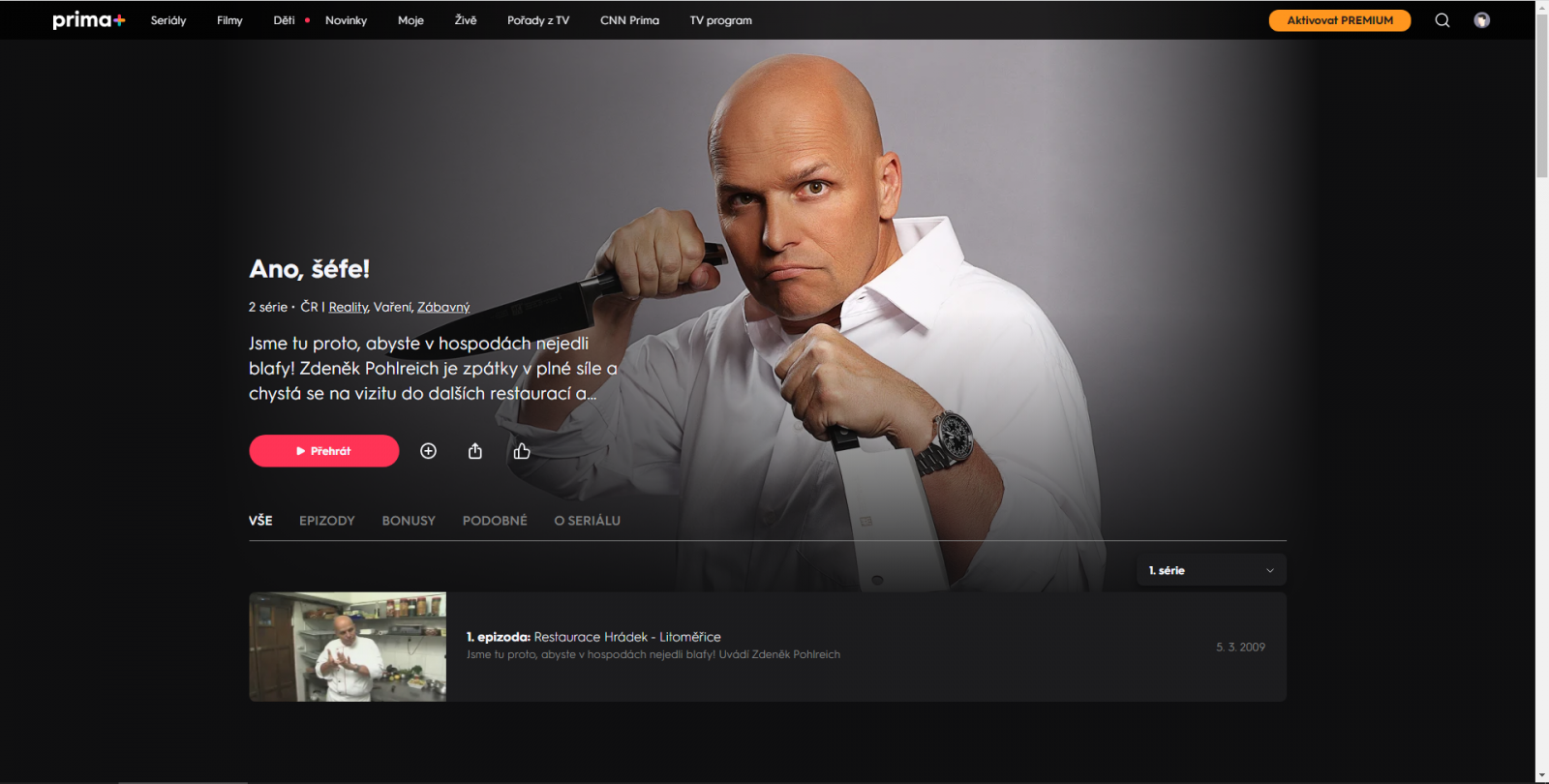The image size is (1549, 784).
Task: Open the episode 1 thumbnail
Action: (348, 647)
